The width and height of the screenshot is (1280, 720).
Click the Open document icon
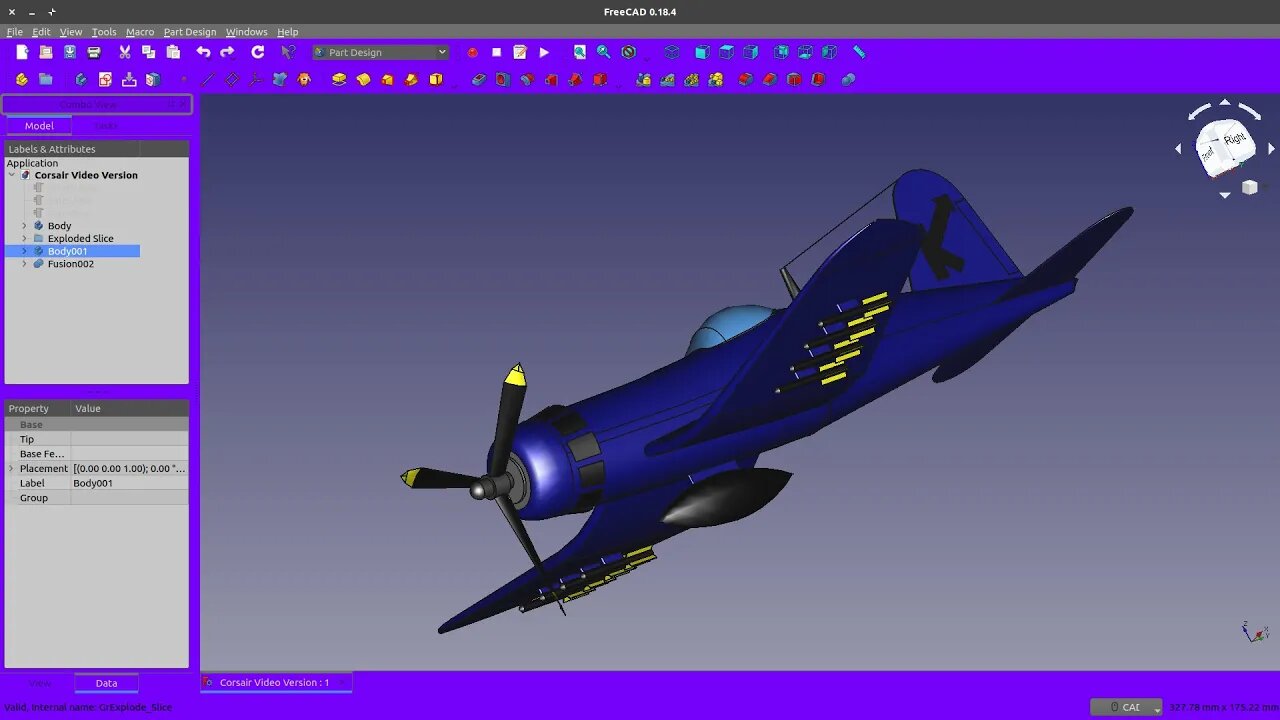[46, 52]
